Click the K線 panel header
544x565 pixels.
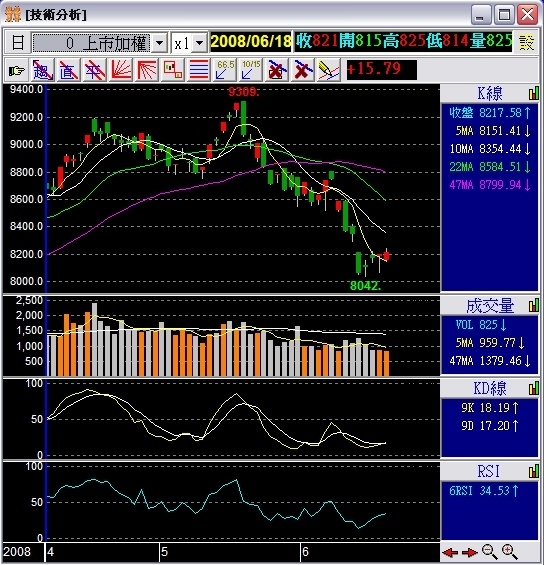[x=490, y=94]
